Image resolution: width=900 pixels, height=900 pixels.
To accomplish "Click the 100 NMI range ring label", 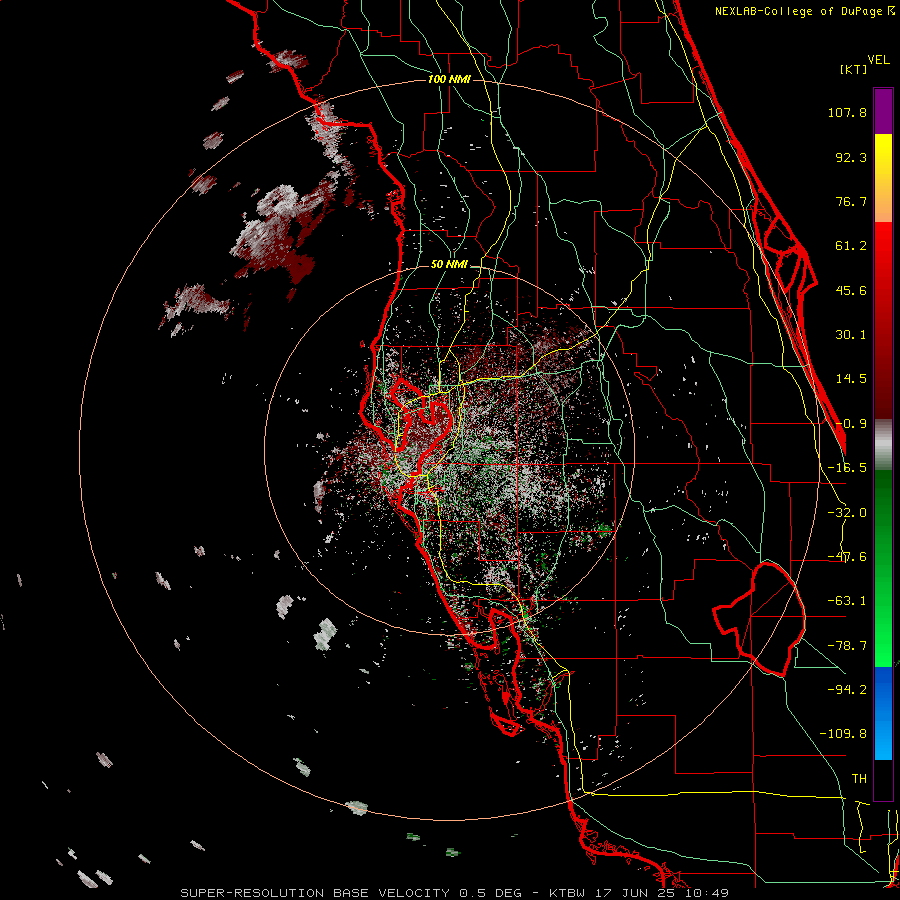I will 449,79.
